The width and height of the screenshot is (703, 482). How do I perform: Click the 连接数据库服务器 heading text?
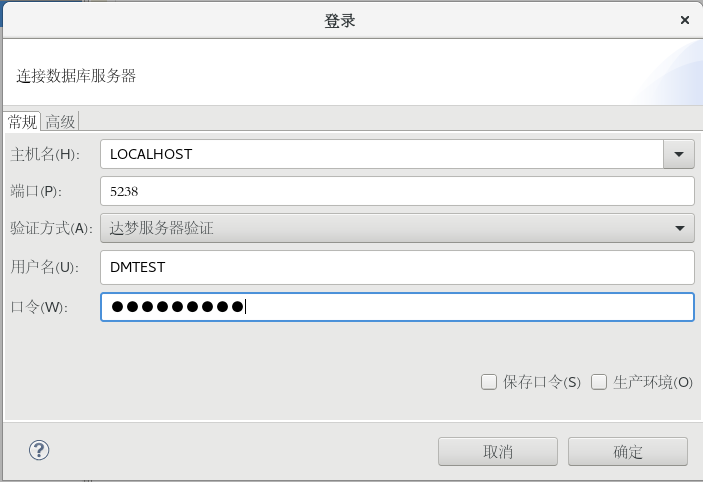76,76
